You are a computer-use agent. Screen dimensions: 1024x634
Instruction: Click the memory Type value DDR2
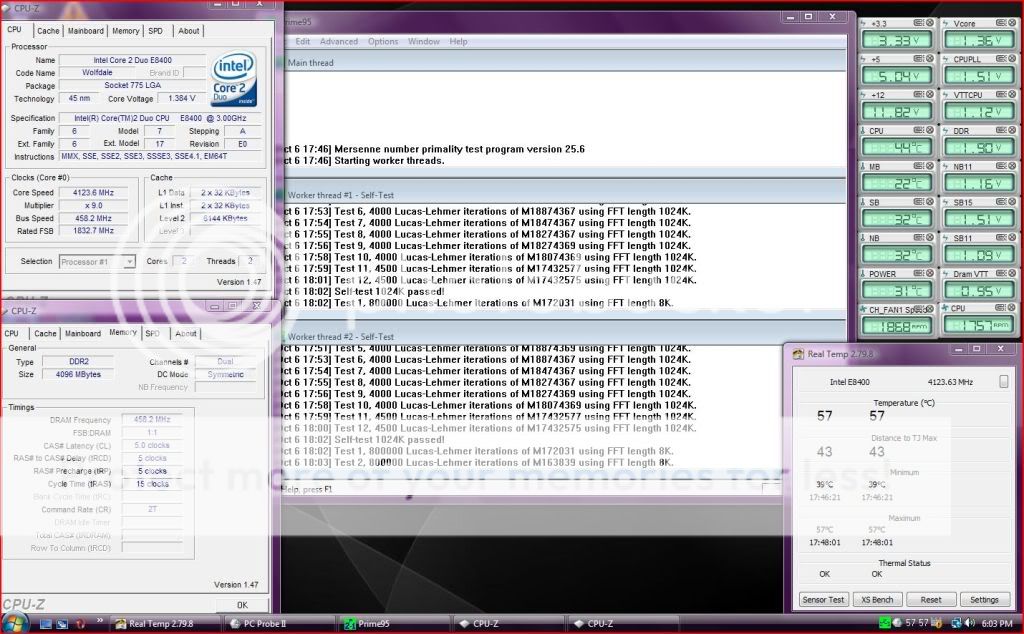pyautogui.click(x=78, y=362)
